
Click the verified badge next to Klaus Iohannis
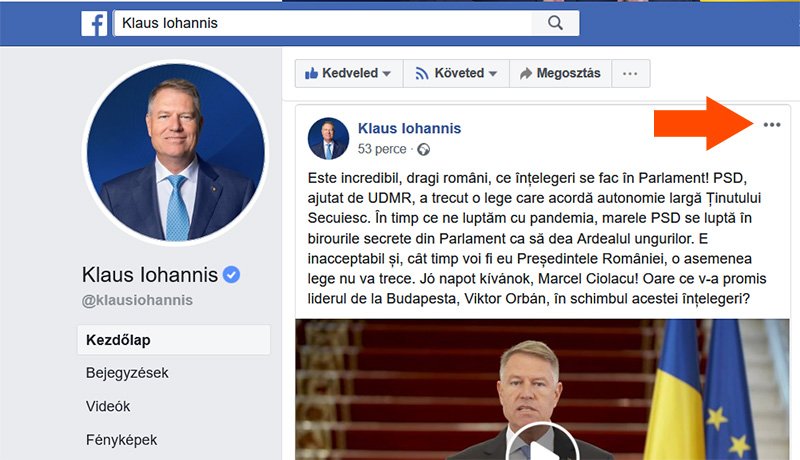[231, 275]
